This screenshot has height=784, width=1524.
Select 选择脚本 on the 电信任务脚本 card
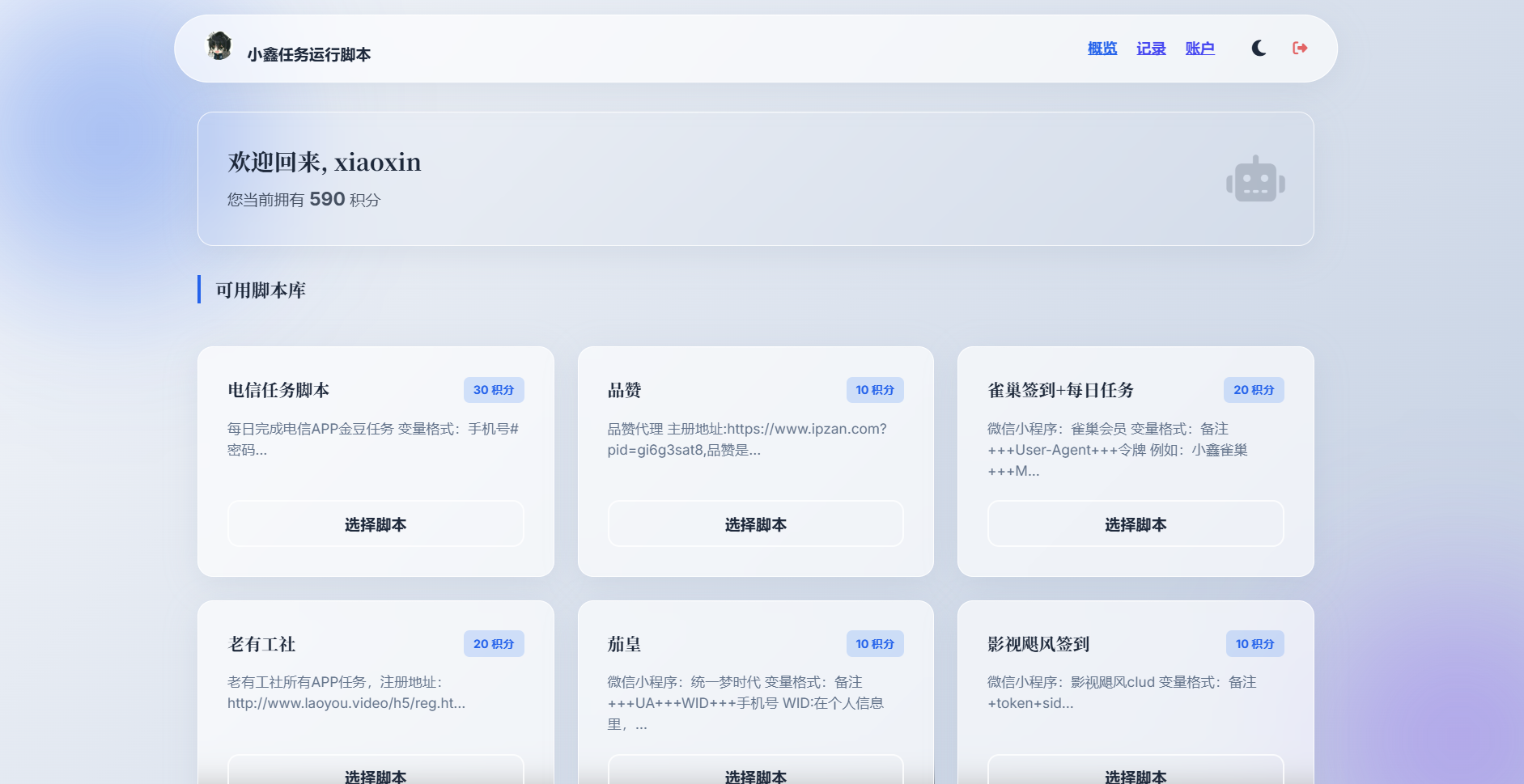375,523
